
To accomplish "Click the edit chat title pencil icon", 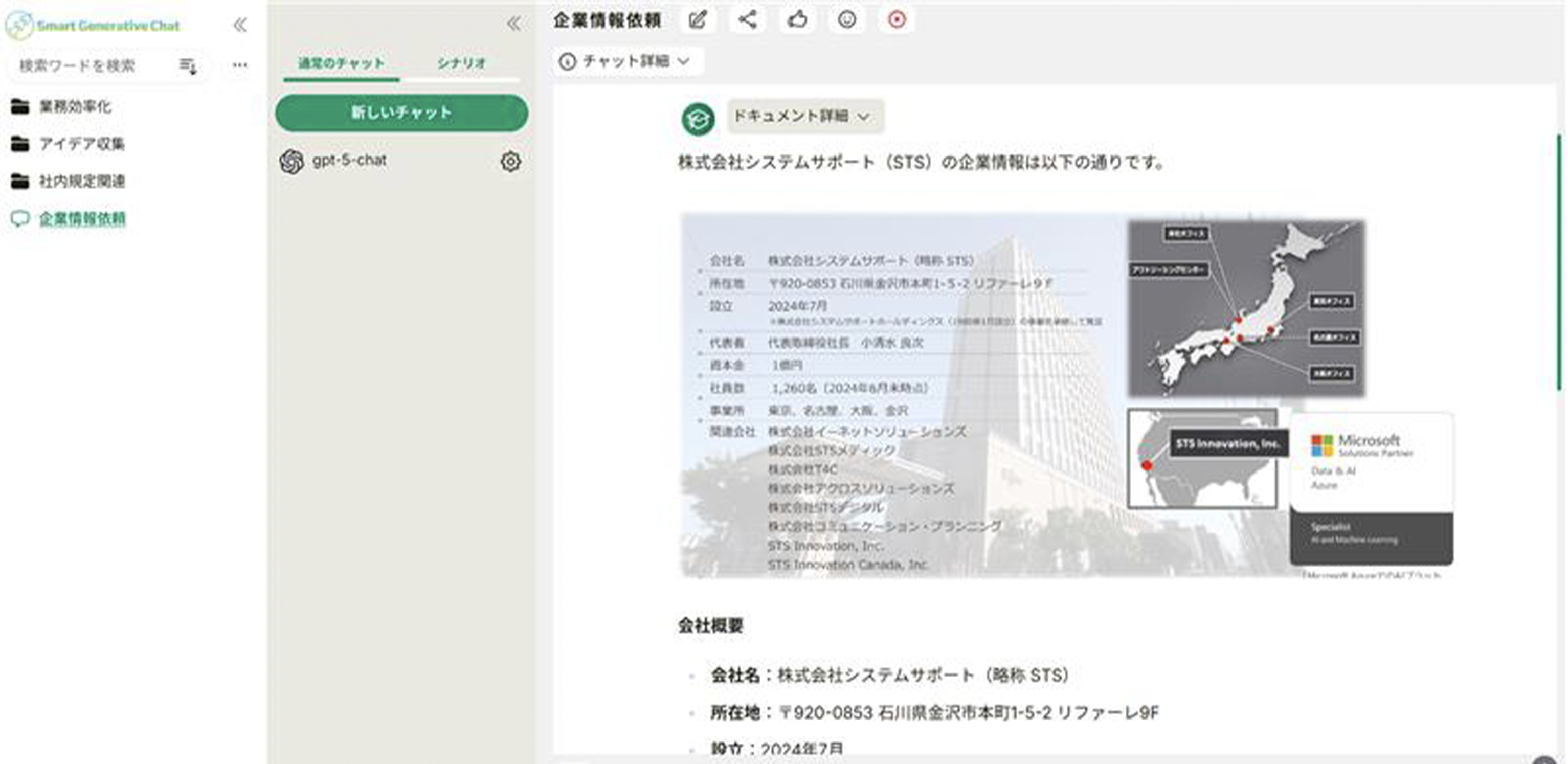I will 698,20.
